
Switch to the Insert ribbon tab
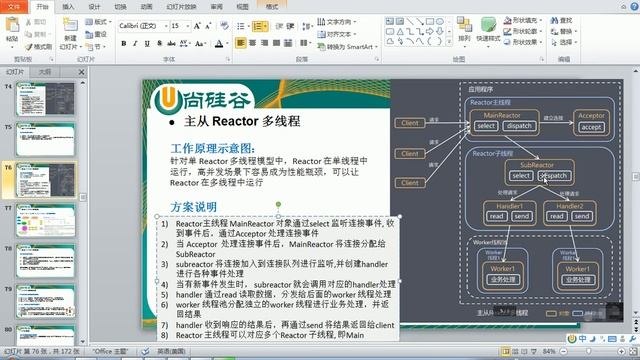68,7
